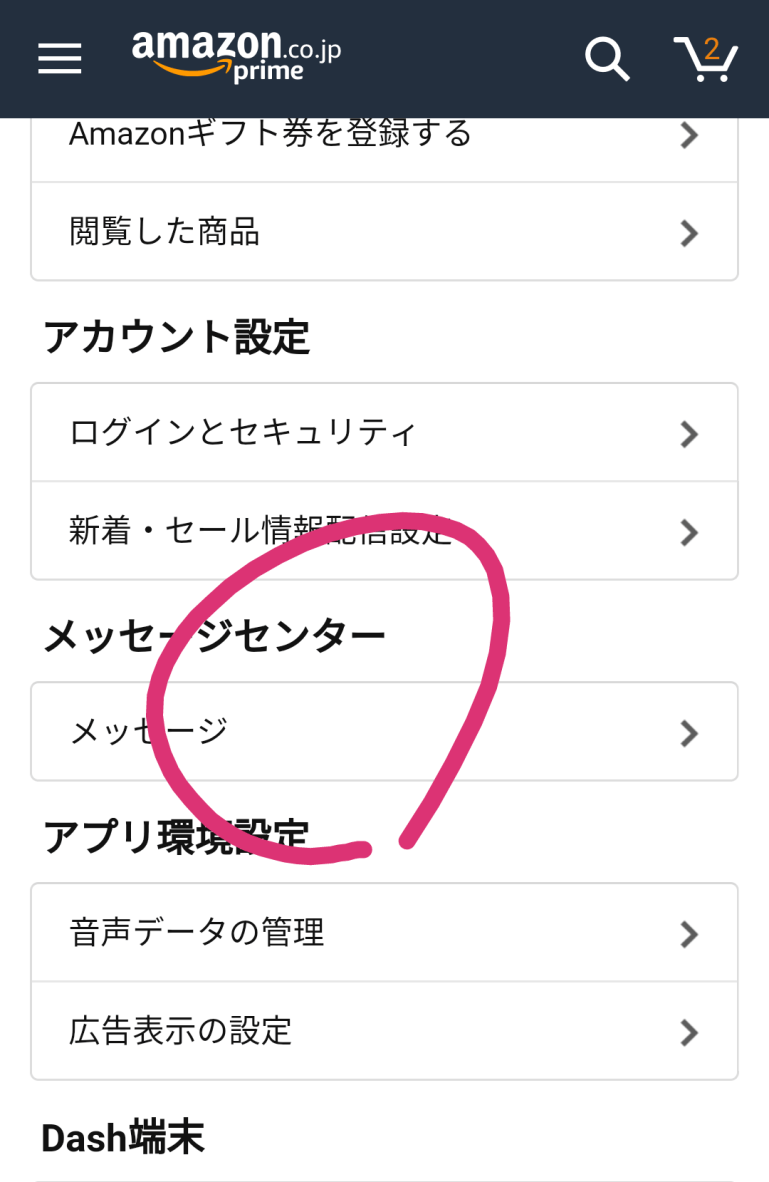Click the chevron next to Amazonギフト券を登録する
Image resolution: width=769 pixels, height=1182 pixels.
pyautogui.click(x=688, y=135)
